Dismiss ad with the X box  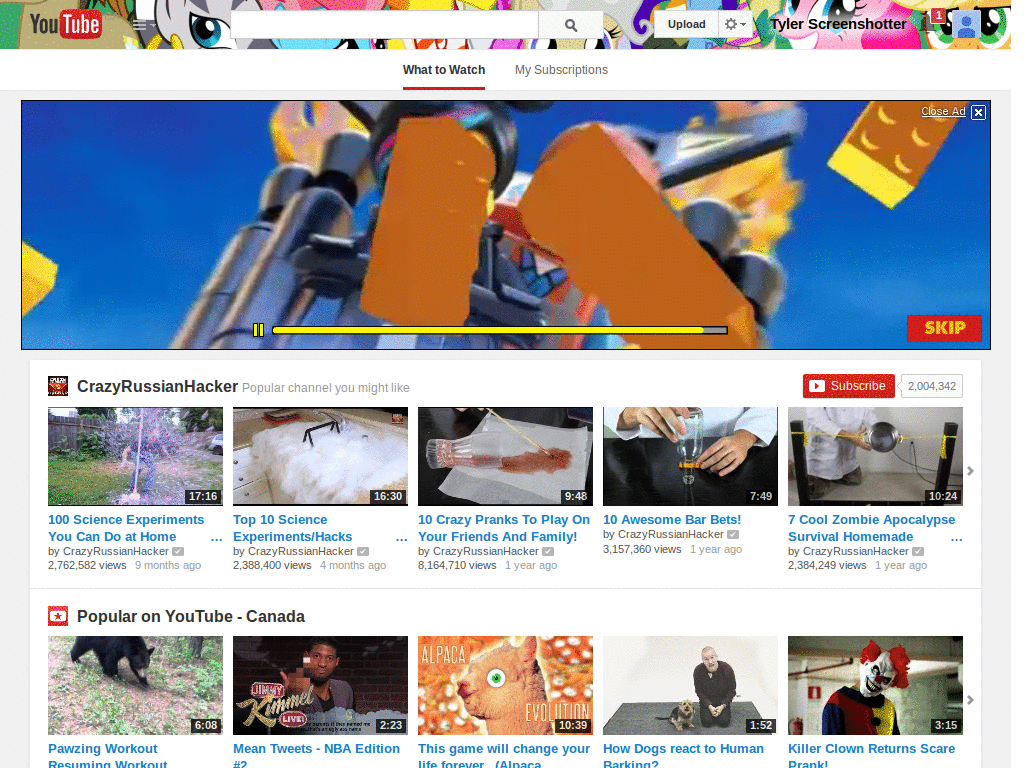(978, 112)
